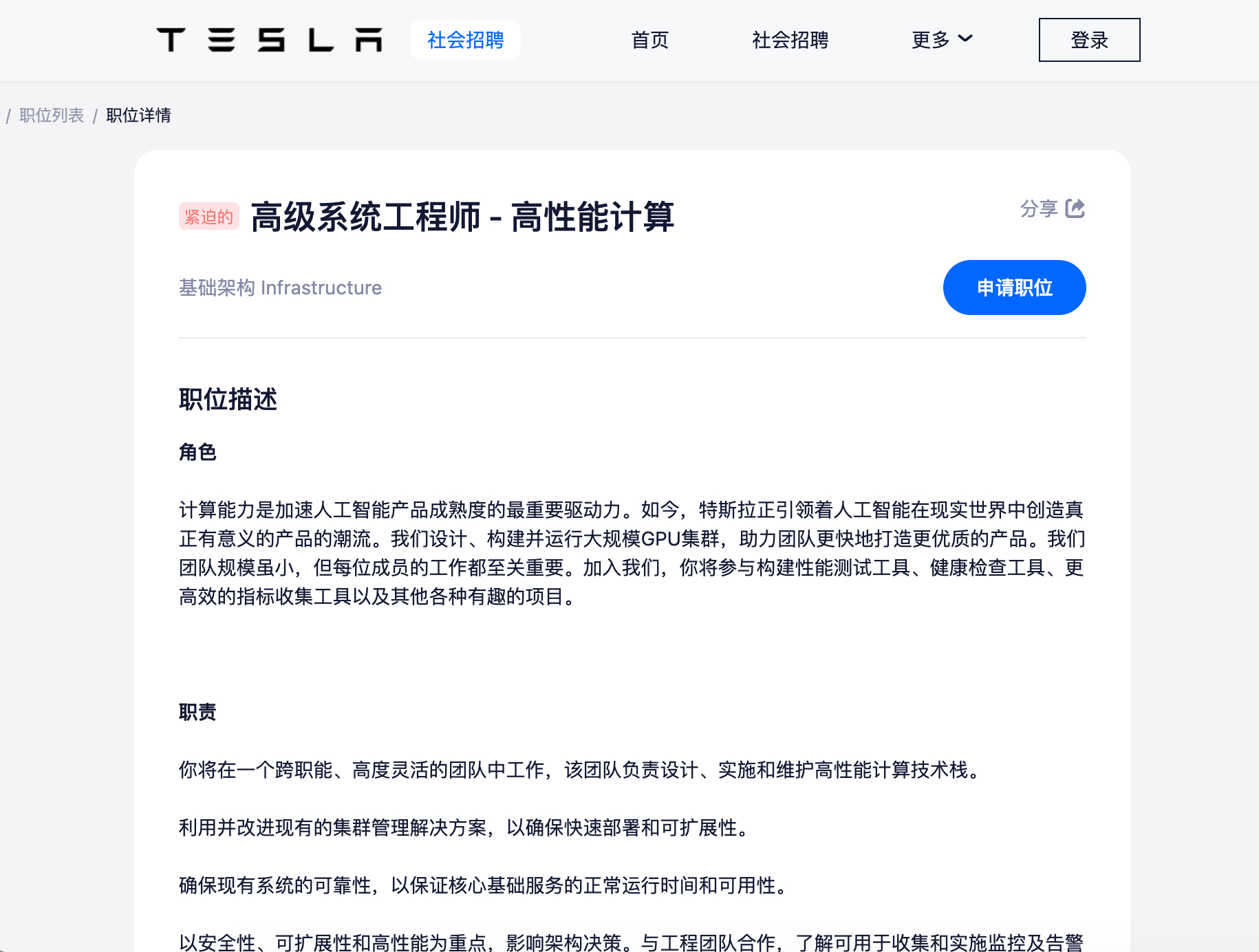The image size is (1259, 952).
Task: Click the 职位描述 section heading
Action: 228,399
